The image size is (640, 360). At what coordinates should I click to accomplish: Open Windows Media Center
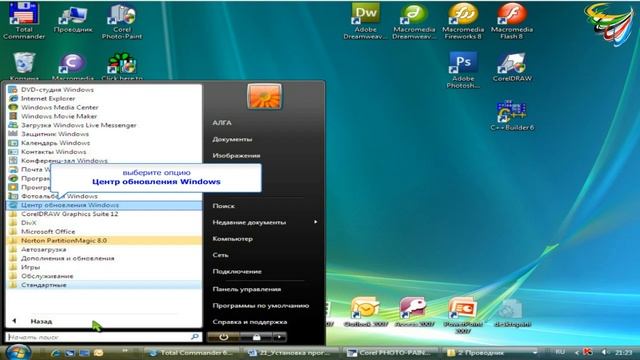(x=104, y=107)
